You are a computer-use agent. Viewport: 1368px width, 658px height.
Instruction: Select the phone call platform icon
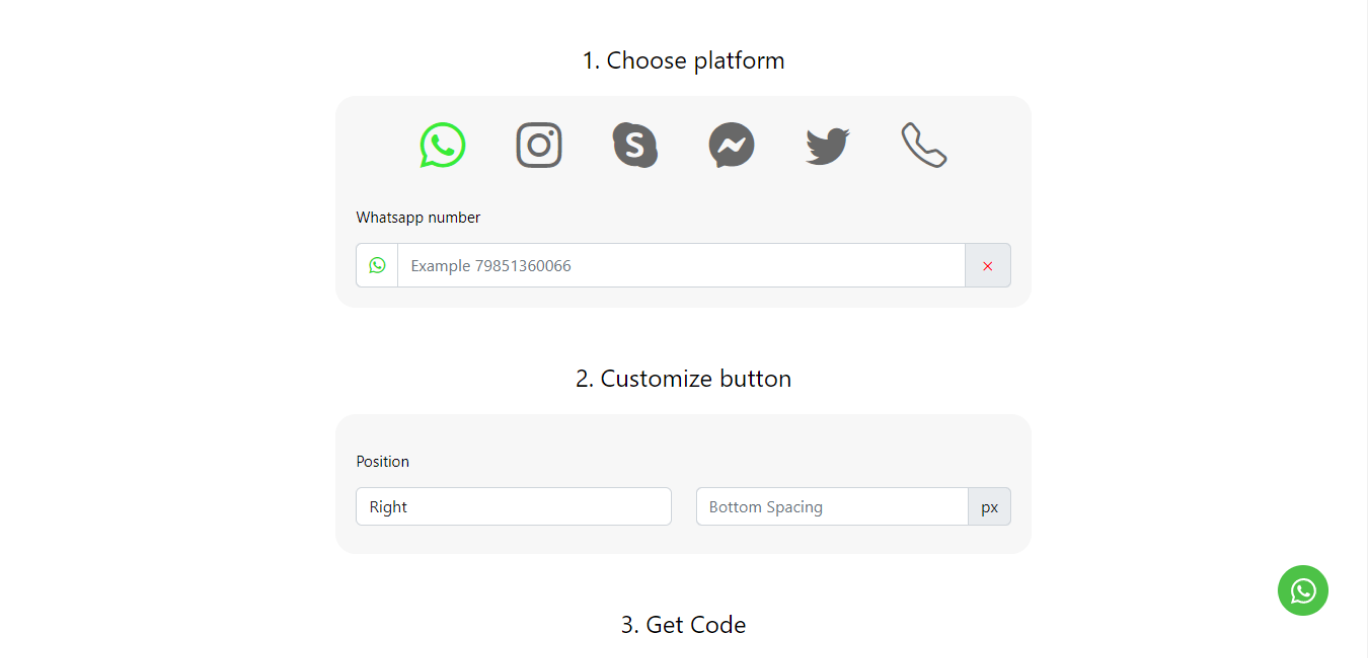[924, 145]
